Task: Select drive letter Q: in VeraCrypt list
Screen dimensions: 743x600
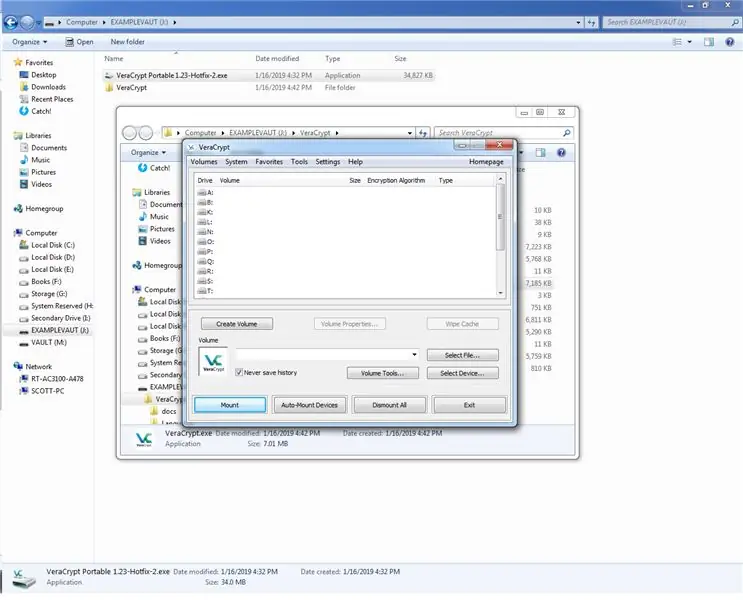Action: [x=206, y=262]
